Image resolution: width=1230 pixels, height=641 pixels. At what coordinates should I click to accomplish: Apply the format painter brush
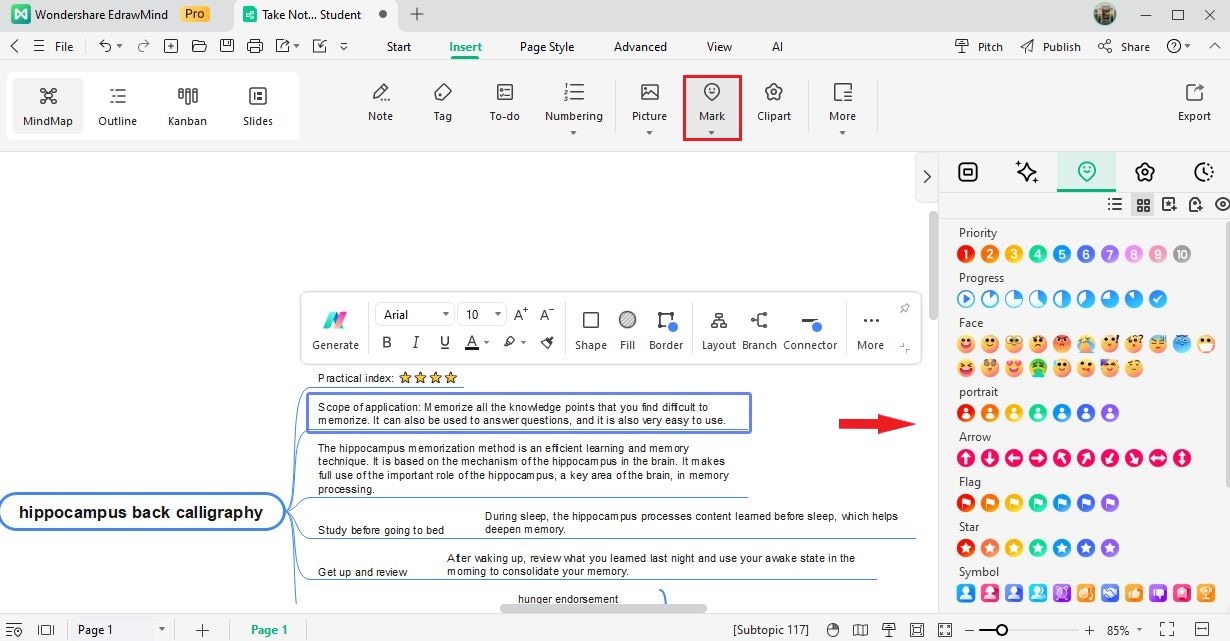pyautogui.click(x=547, y=342)
